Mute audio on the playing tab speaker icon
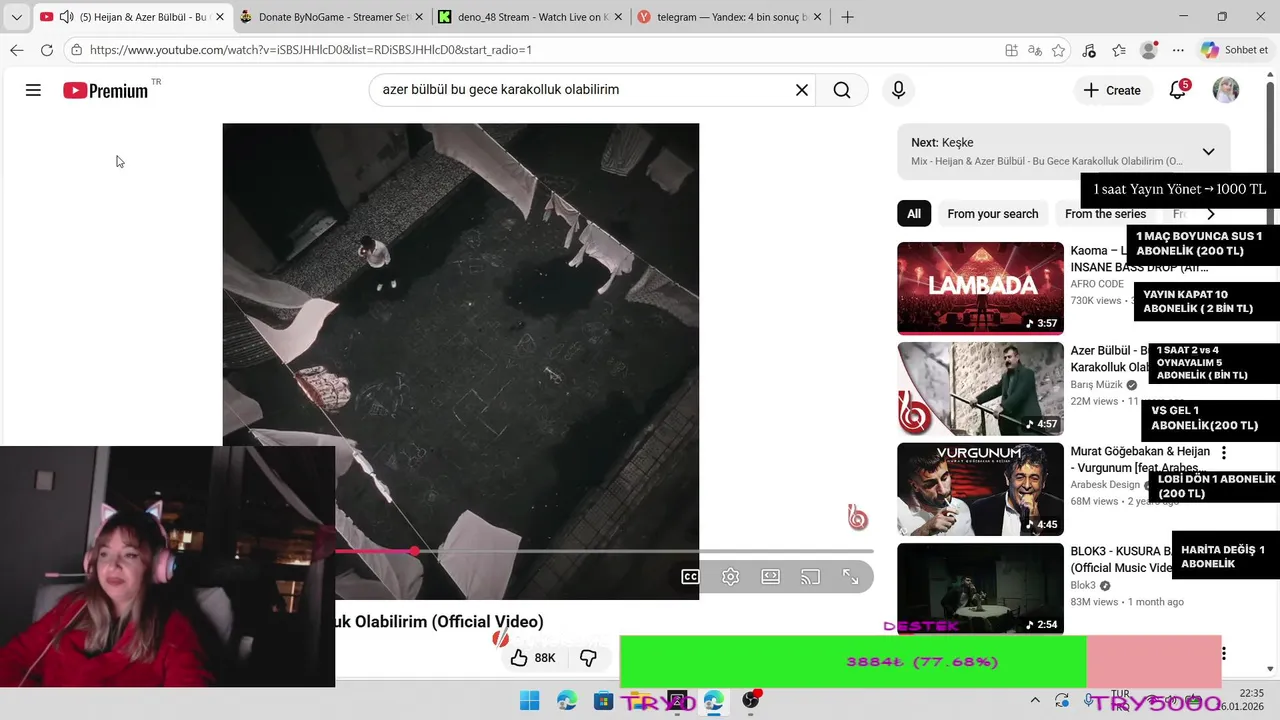Viewport: 1280px width, 720px height. (66, 17)
